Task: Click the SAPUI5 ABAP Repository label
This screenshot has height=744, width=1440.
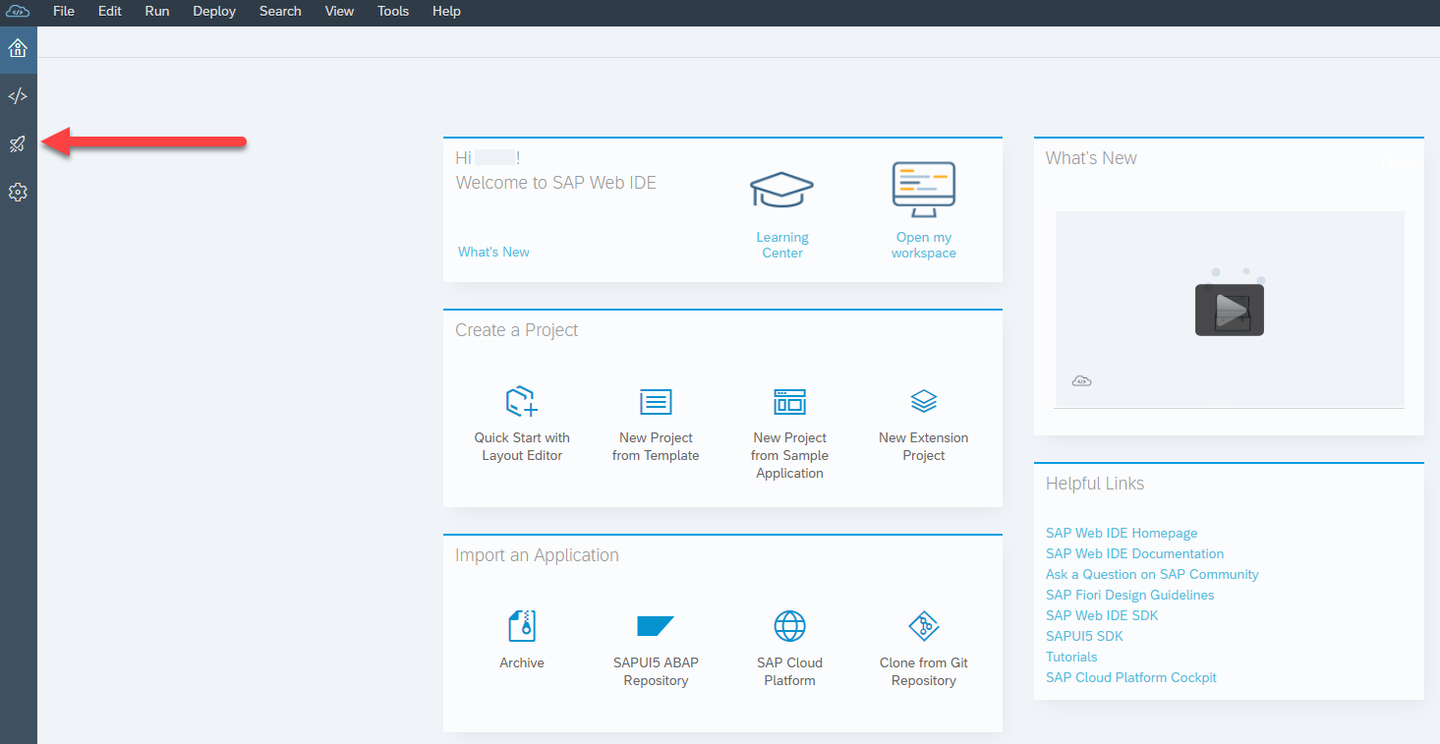Action: [x=656, y=672]
